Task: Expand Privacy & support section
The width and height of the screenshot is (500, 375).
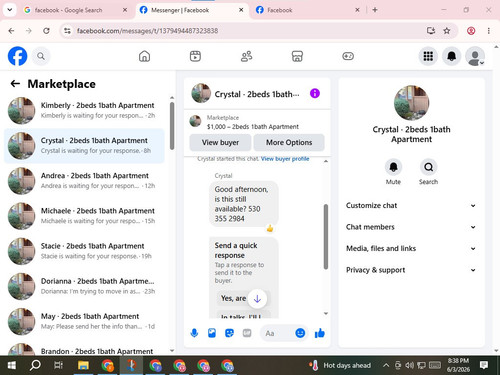Action: coord(411,270)
